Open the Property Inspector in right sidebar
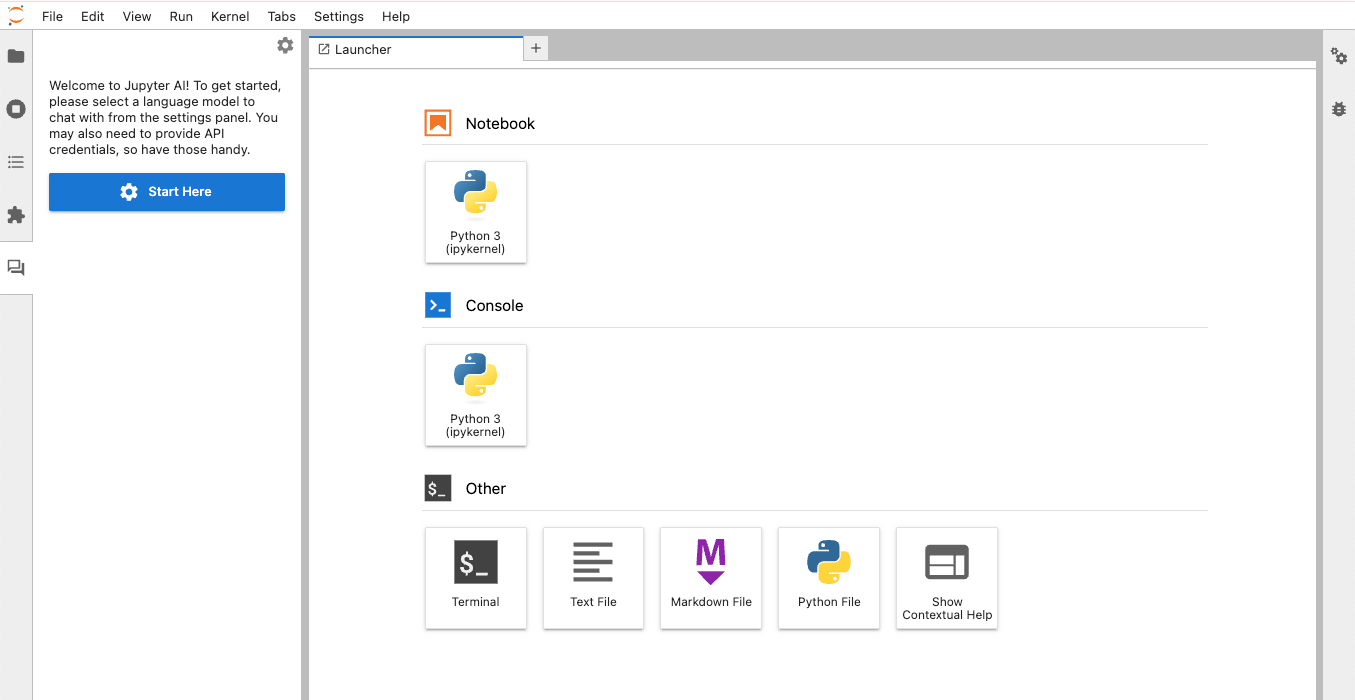This screenshot has width=1355, height=700. pyautogui.click(x=1339, y=57)
